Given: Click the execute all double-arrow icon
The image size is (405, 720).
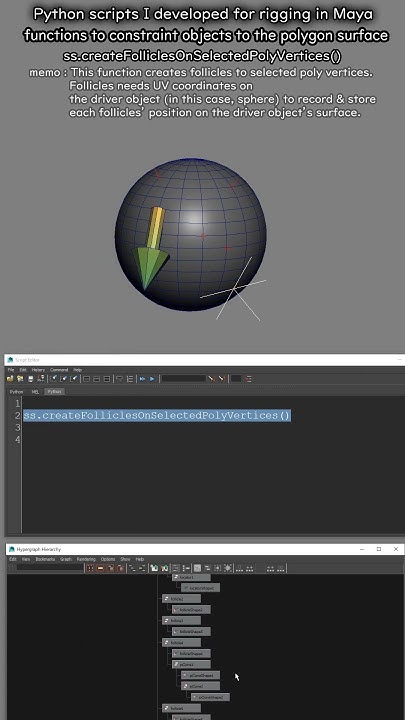Looking at the screenshot, I should [142, 379].
